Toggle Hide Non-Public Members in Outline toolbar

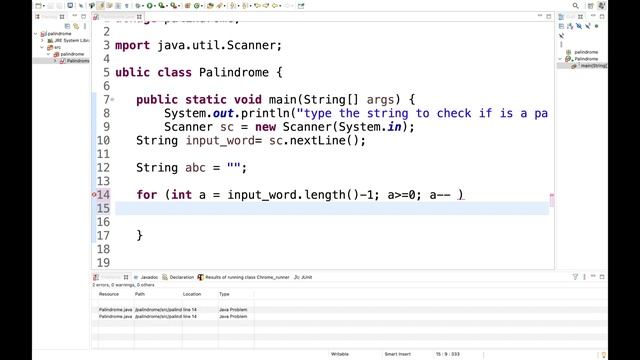(596, 26)
